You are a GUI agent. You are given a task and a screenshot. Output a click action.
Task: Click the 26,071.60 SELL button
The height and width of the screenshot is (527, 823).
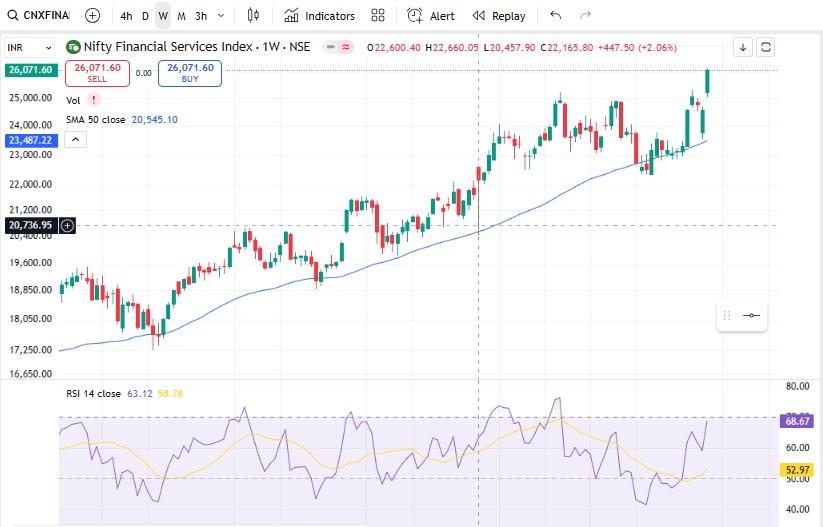coord(97,73)
